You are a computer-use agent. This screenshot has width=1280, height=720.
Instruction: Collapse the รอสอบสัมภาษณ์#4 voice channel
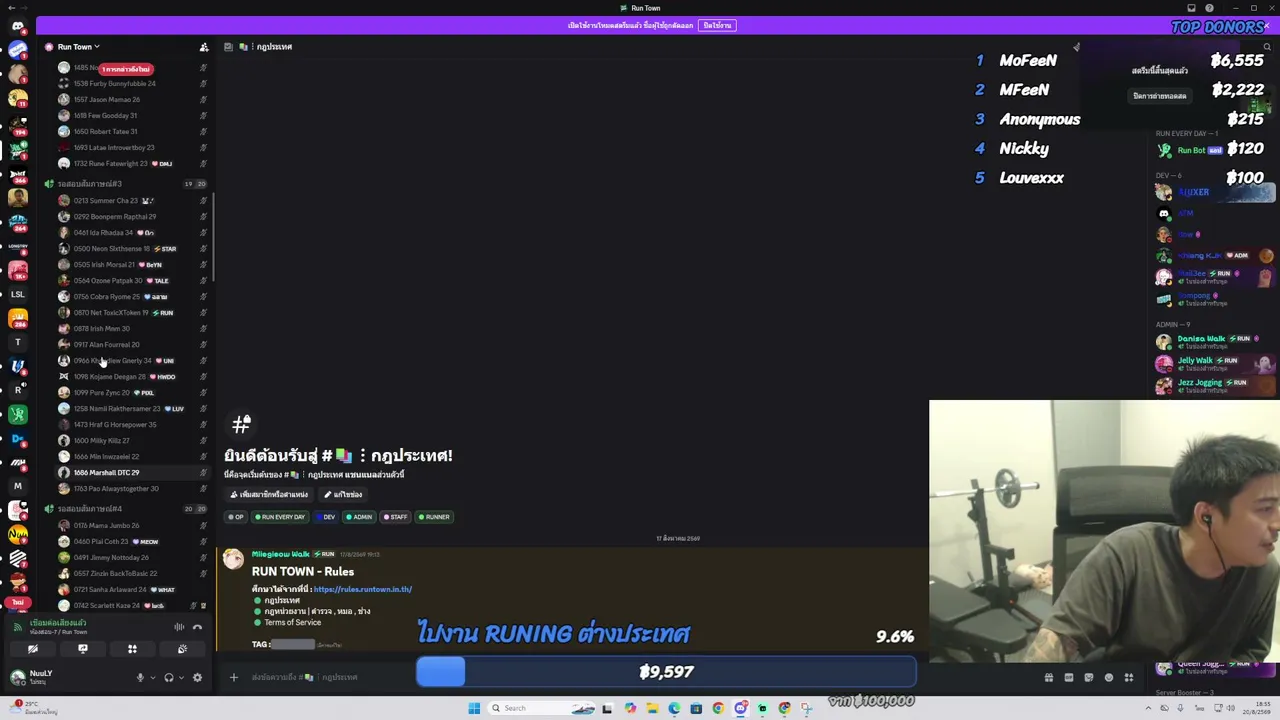click(x=89, y=509)
